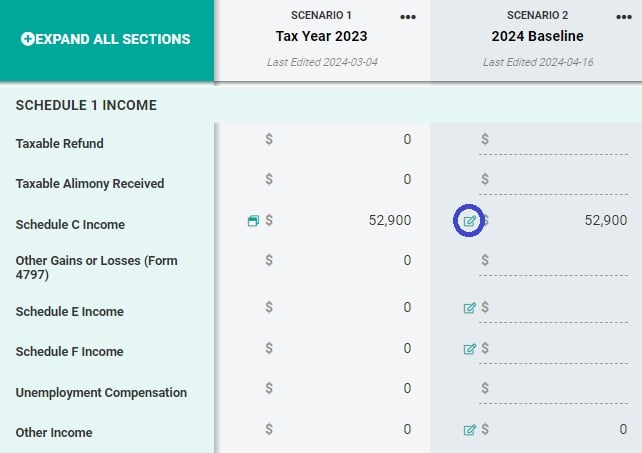Enter Taxable Refund amount for 2024 Baseline
The height and width of the screenshot is (453, 642).
pyautogui.click(x=558, y=140)
